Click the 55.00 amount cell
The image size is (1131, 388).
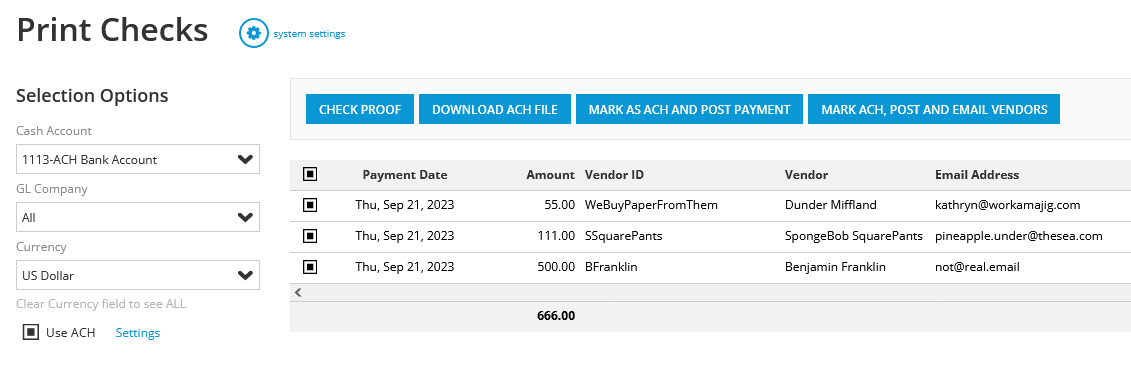point(560,205)
